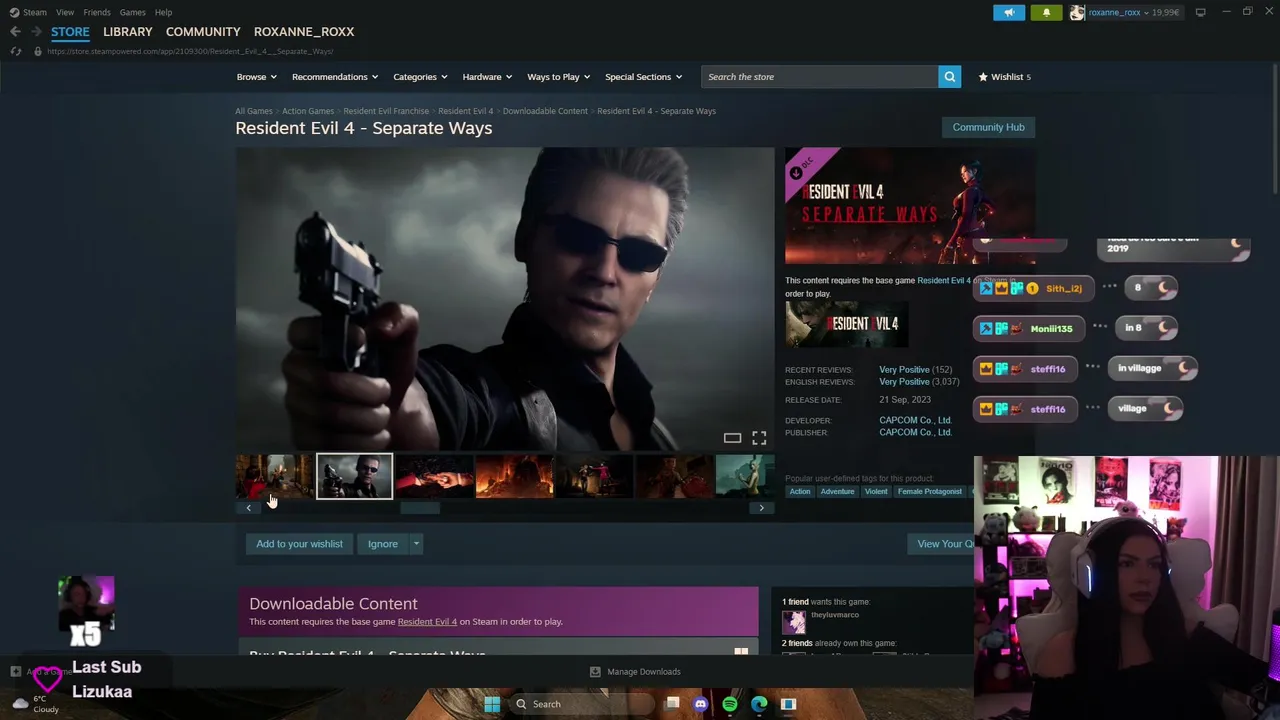Click the Adventure tag
Screen dimensions: 1280x720
tap(837, 491)
